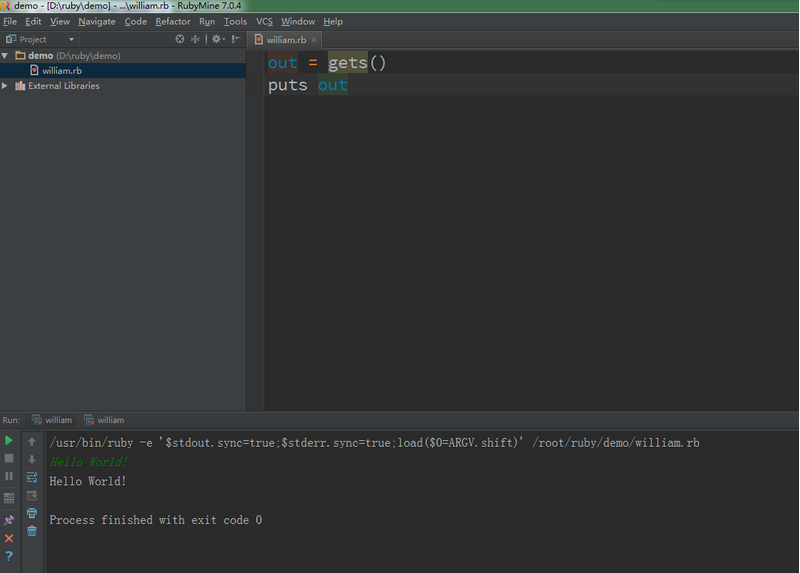Clear console with the trash can icon
Viewport: 800px width, 573px height.
tap(32, 531)
